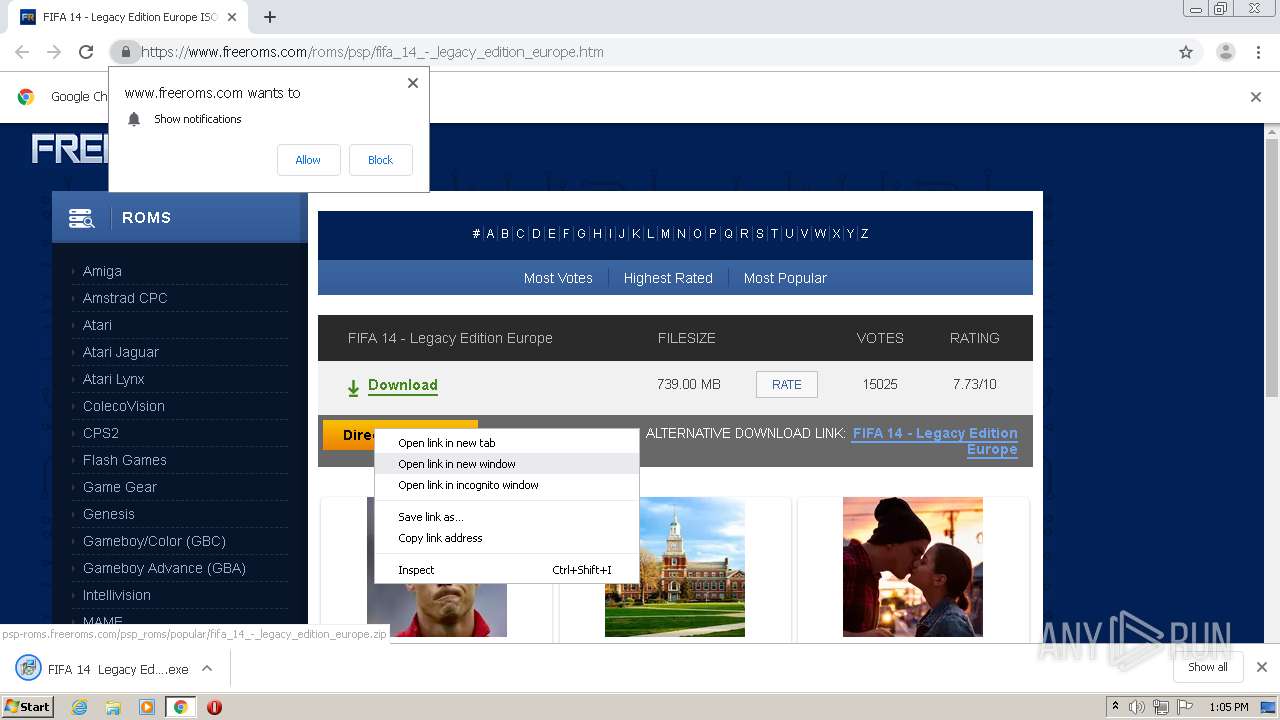This screenshot has width=1280, height=720.
Task: Open the Opera taskbar icon
Action: point(214,707)
